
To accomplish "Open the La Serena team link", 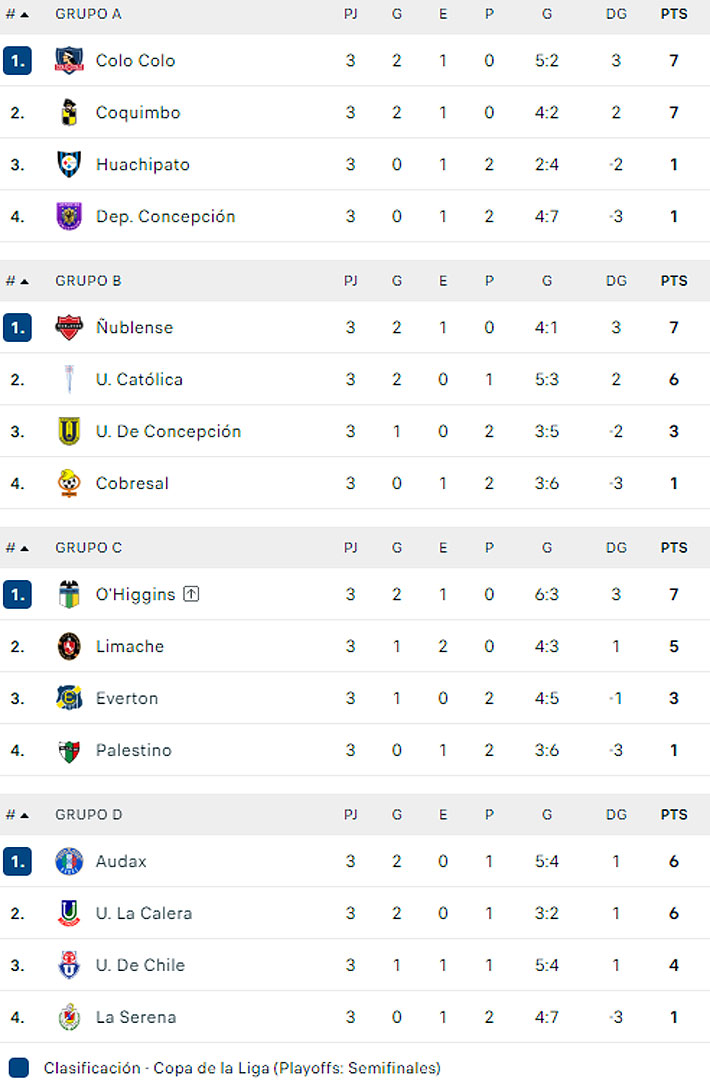I will pyautogui.click(x=136, y=1017).
